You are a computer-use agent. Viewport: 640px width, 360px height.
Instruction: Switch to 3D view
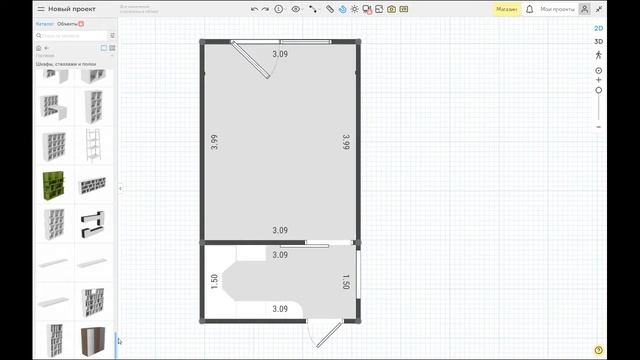pyautogui.click(x=598, y=42)
